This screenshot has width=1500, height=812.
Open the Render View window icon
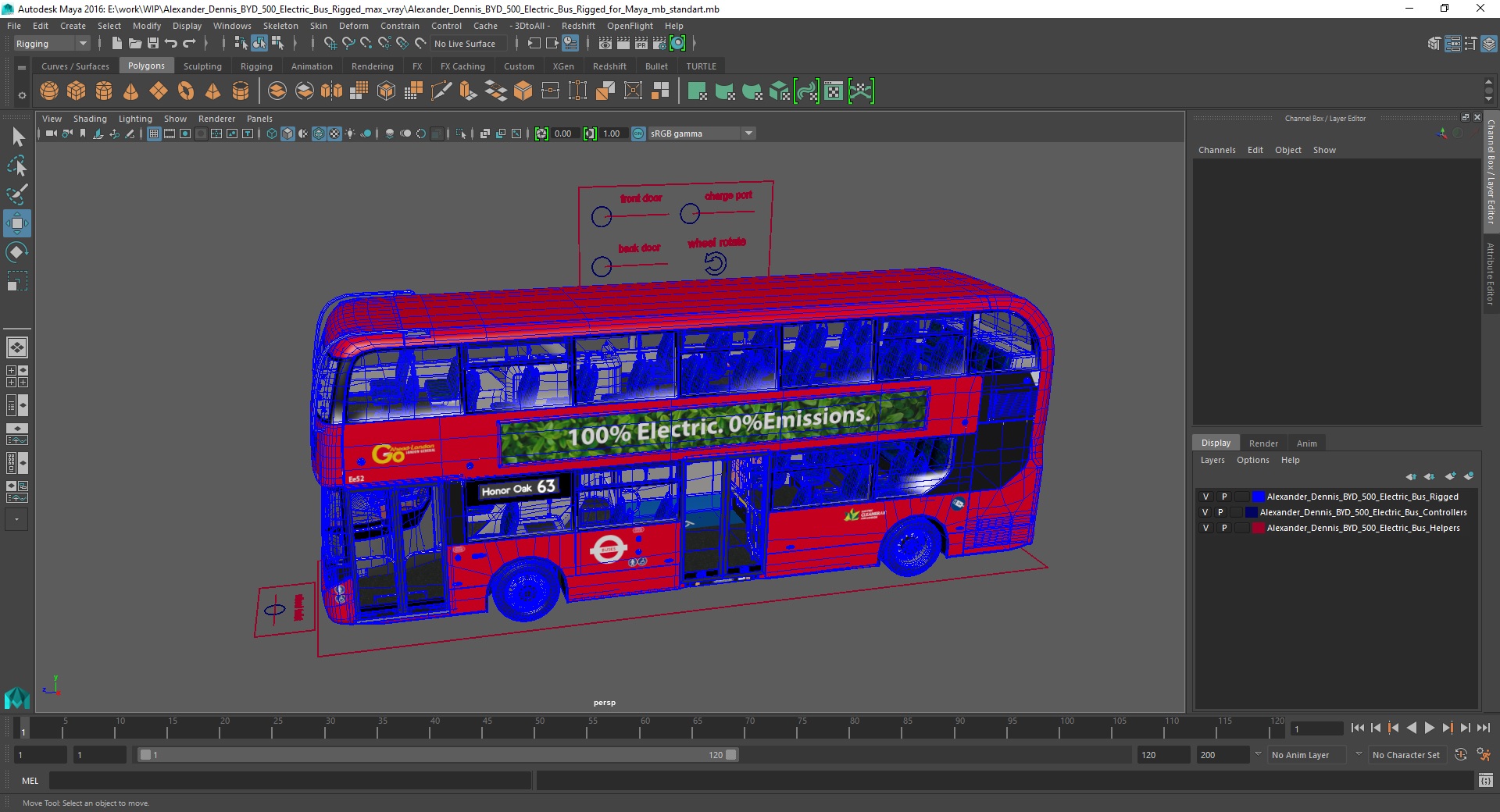point(605,44)
